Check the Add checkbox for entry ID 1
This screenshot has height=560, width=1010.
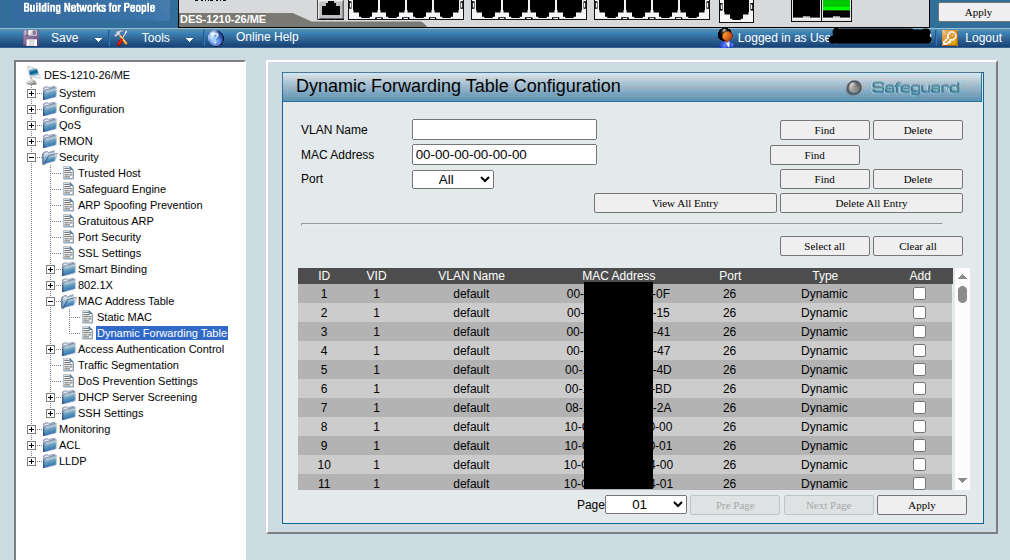919,294
